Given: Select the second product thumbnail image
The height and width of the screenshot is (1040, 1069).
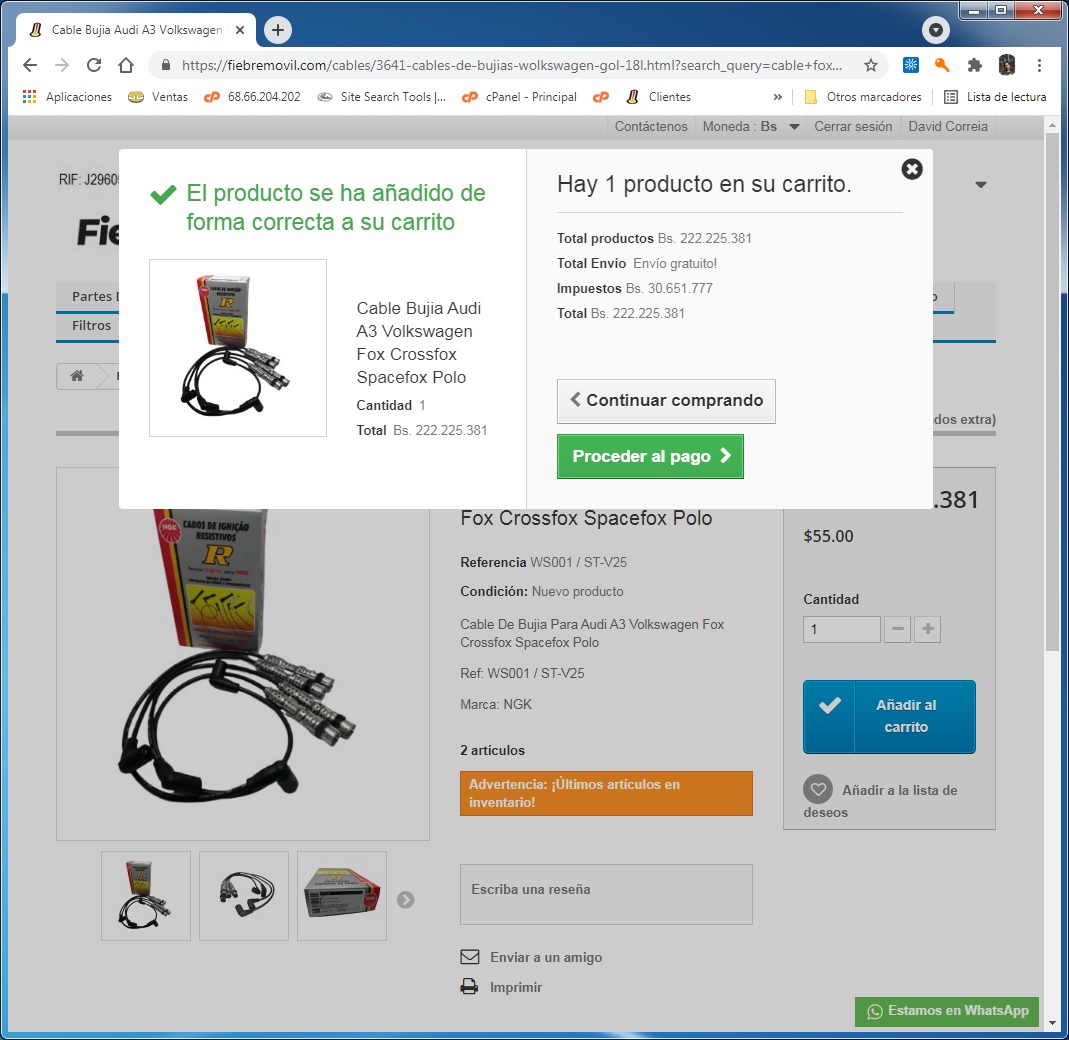Looking at the screenshot, I should click(244, 895).
